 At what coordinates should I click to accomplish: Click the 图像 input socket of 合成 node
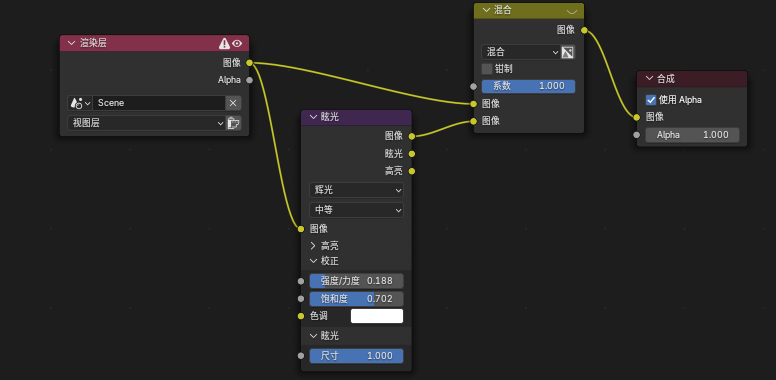tap(636, 117)
